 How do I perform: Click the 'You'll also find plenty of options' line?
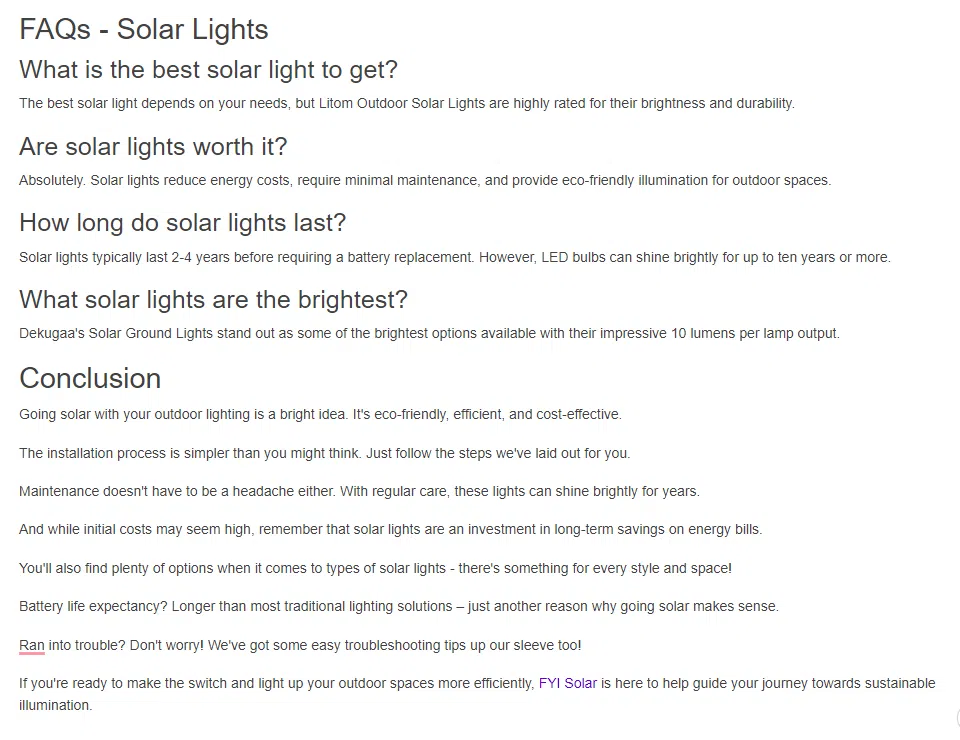tap(375, 569)
